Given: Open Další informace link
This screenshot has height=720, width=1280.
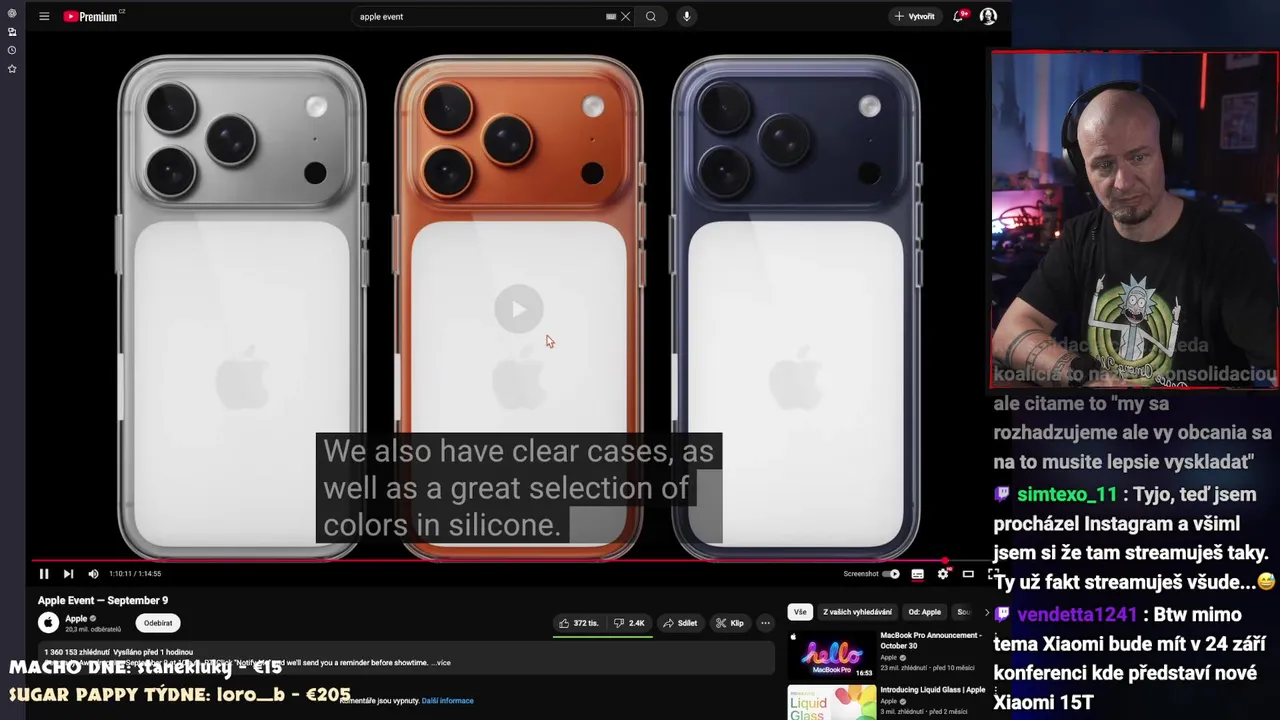Looking at the screenshot, I should [x=447, y=701].
